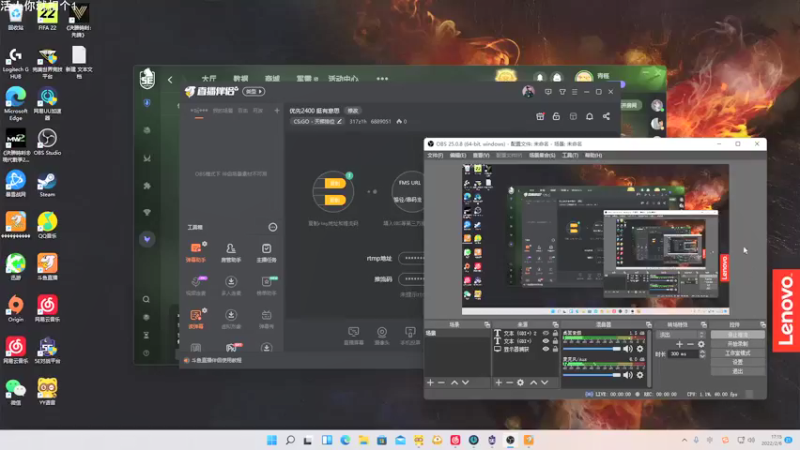Add a scene transition with plus icon

679,344
